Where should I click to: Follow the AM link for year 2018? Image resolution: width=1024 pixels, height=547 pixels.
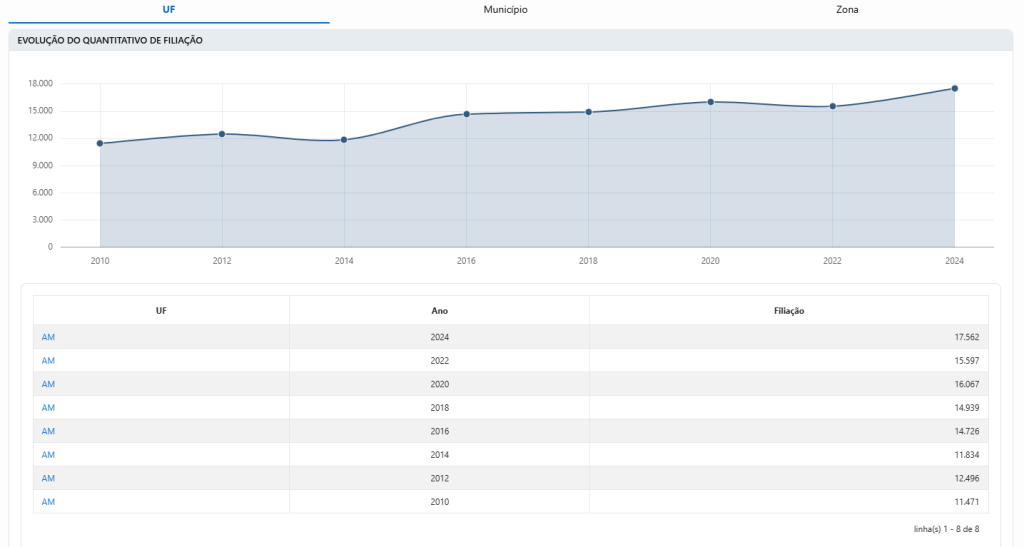[x=48, y=408]
